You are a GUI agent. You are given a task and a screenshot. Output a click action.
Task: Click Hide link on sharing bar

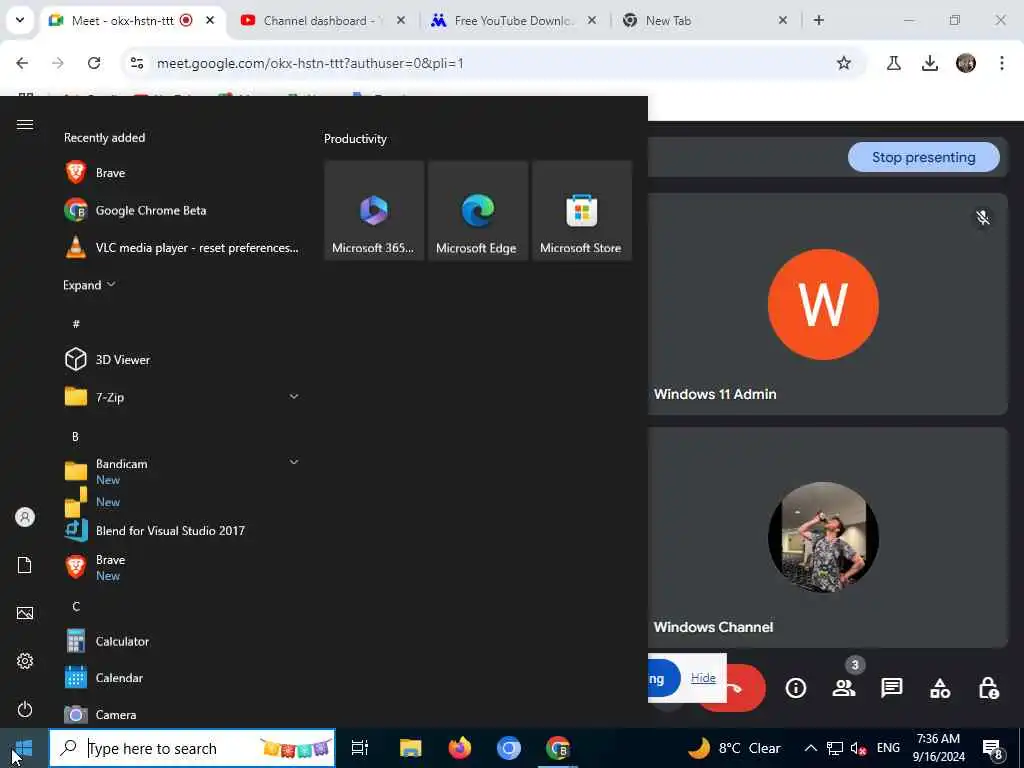[x=703, y=678]
